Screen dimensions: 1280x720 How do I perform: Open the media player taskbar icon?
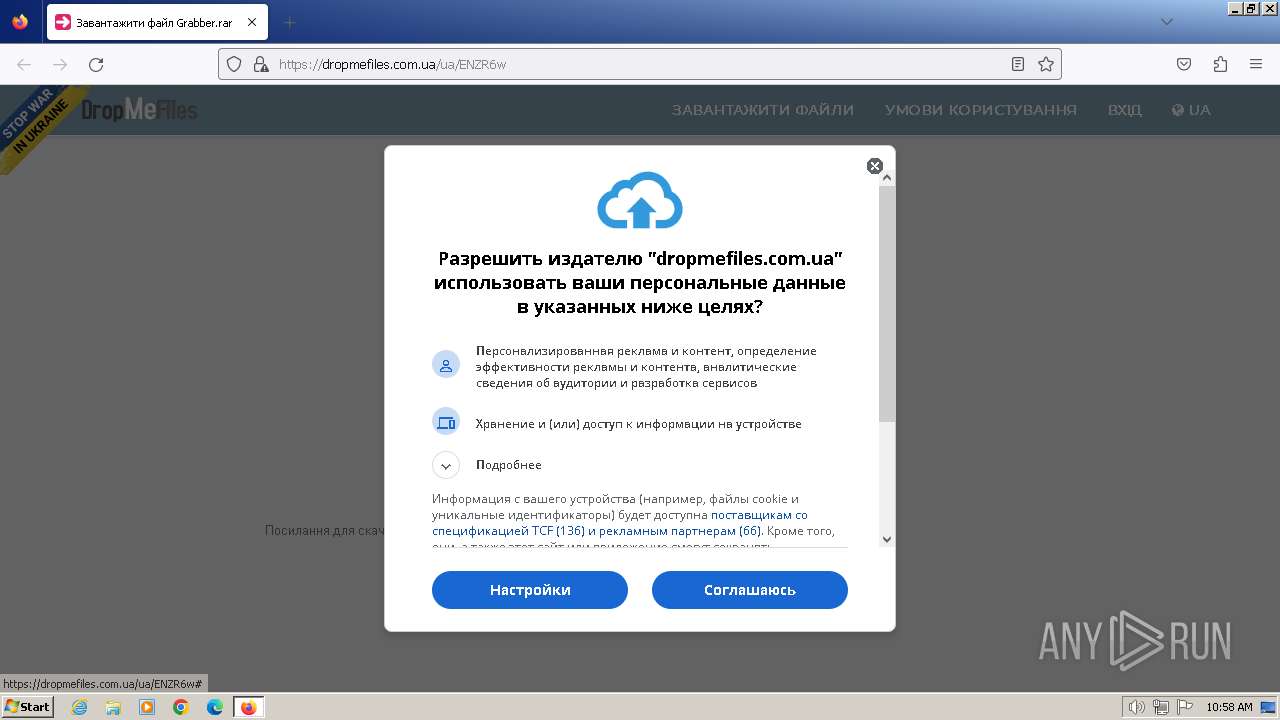[147, 707]
